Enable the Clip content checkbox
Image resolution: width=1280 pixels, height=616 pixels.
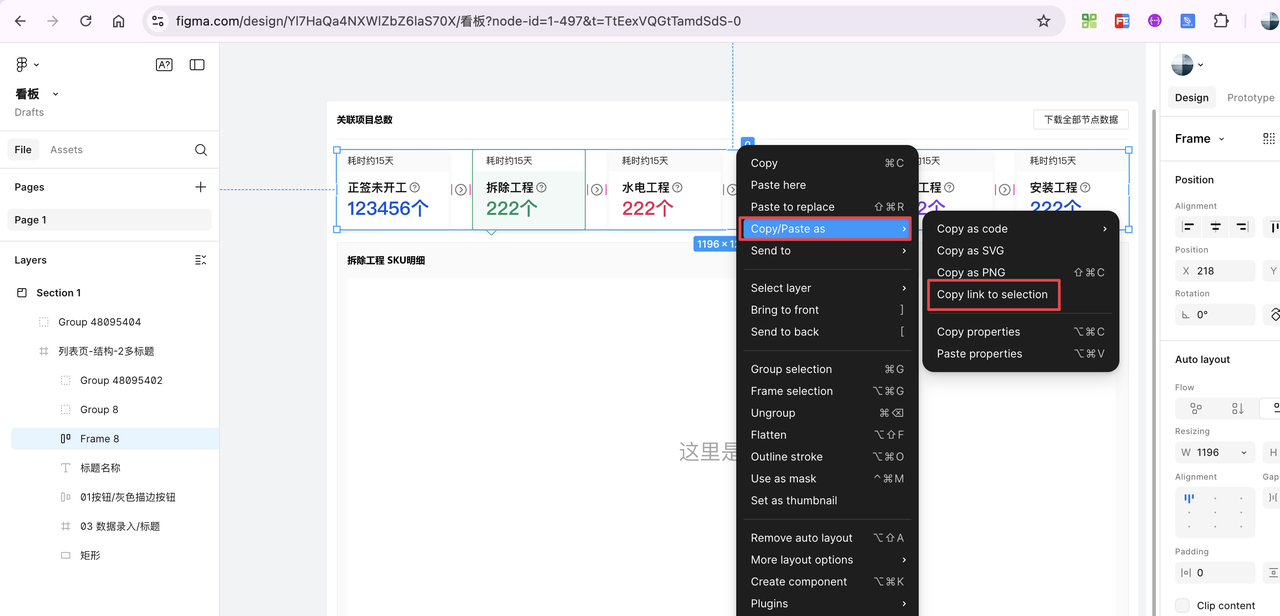[x=1183, y=605]
